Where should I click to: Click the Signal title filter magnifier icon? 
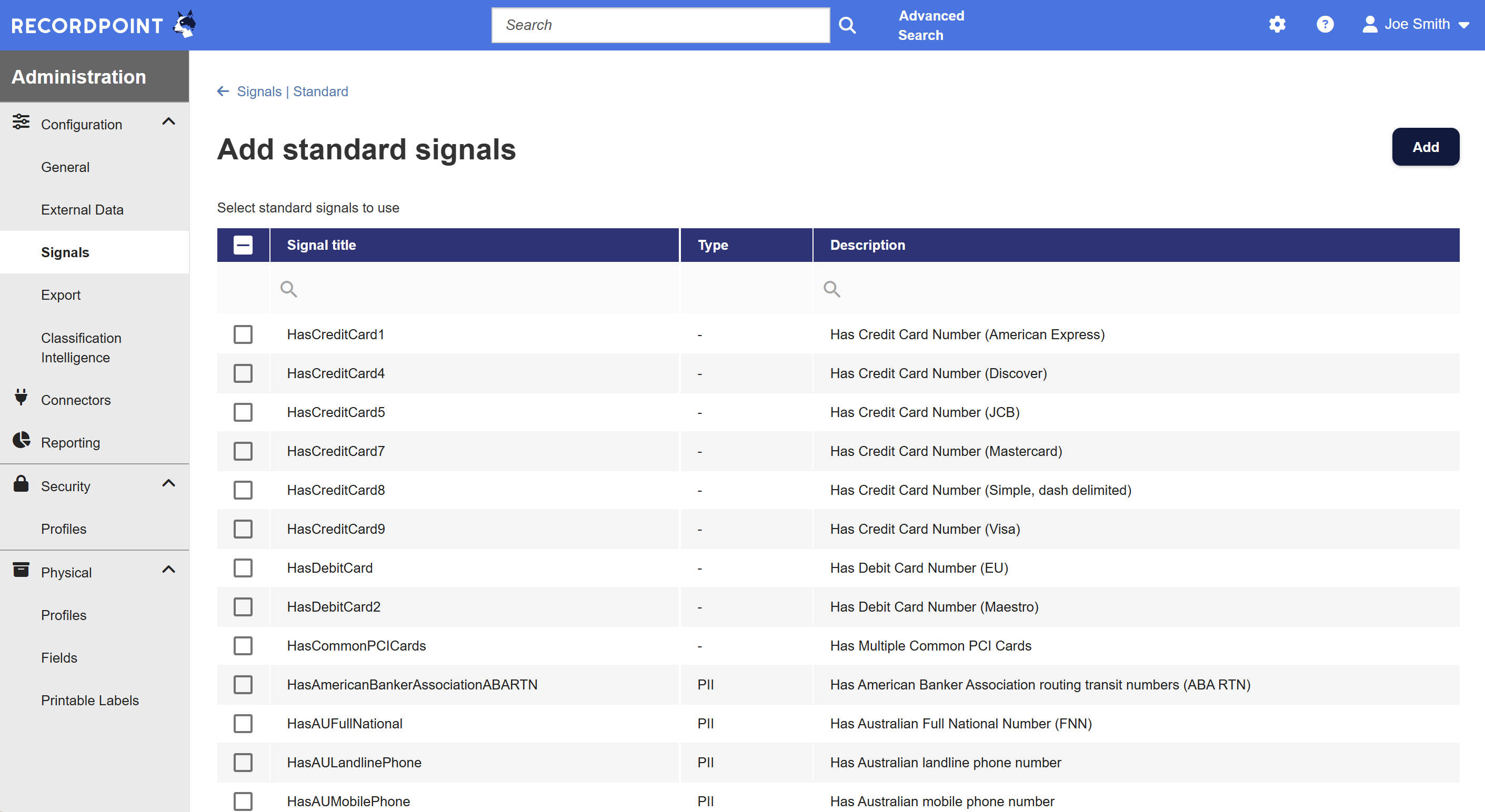pos(289,289)
